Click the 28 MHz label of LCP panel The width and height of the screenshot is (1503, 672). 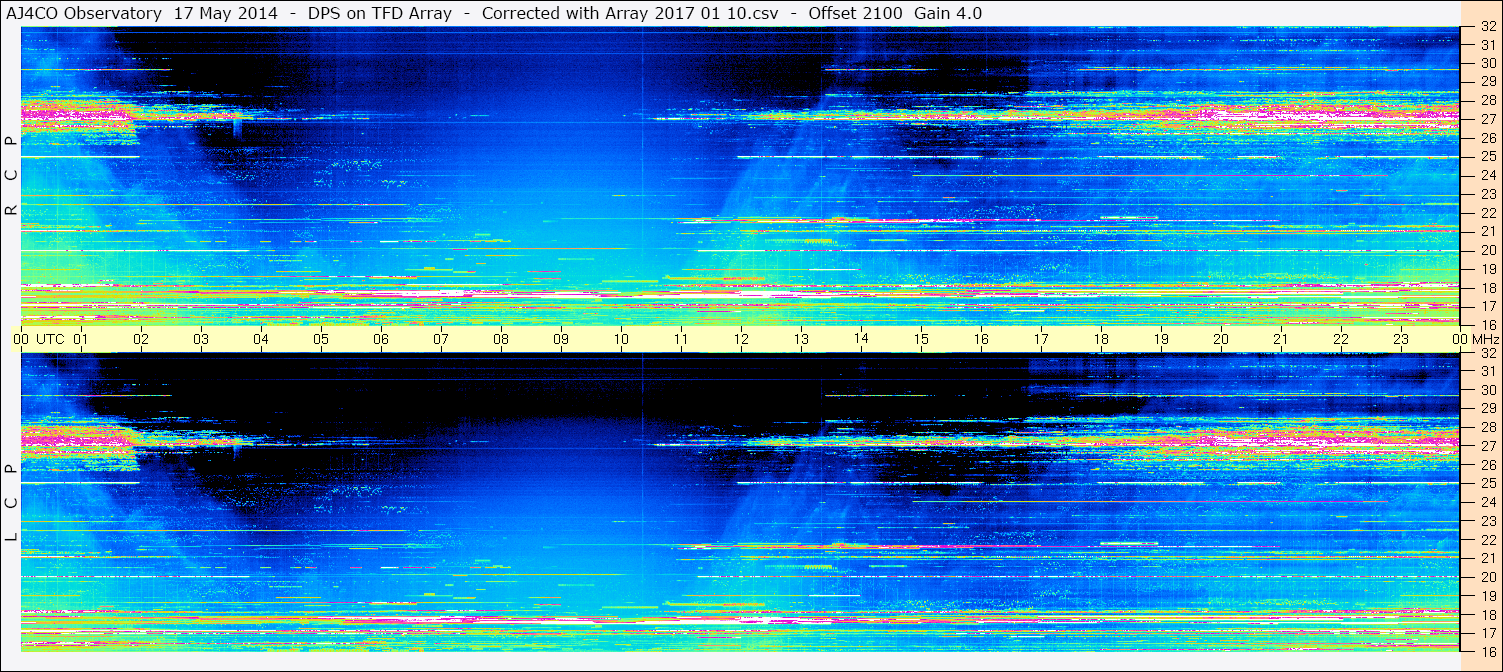(1487, 428)
